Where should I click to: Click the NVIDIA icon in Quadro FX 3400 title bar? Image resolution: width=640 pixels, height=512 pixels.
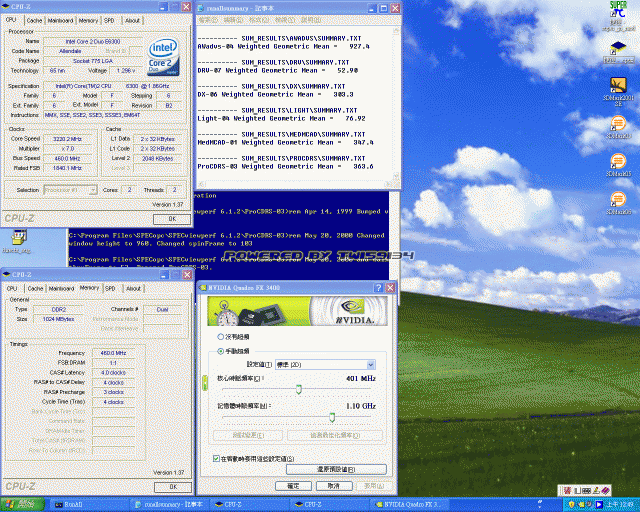[x=203, y=288]
